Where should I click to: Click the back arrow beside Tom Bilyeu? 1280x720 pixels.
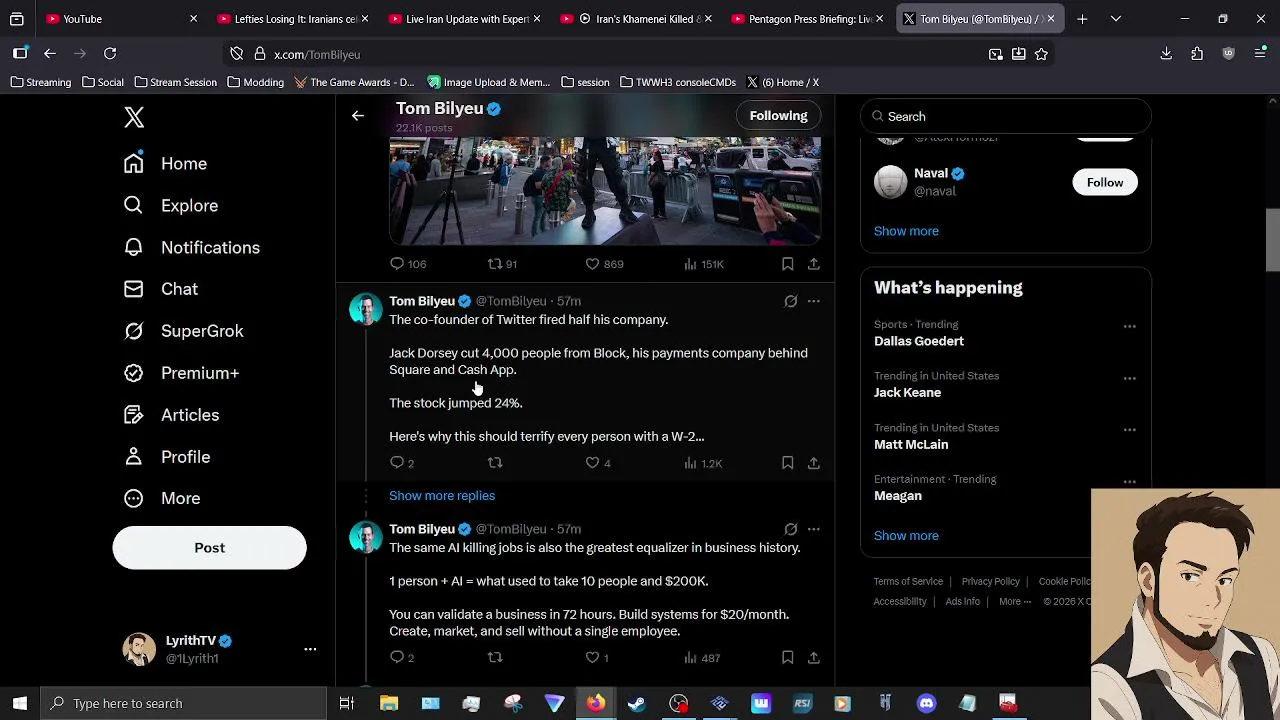pos(357,116)
